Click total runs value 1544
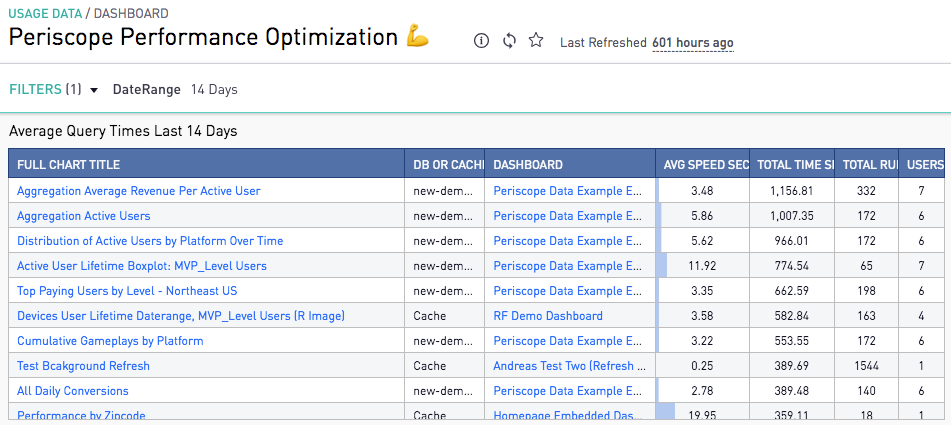 pyautogui.click(x=867, y=366)
